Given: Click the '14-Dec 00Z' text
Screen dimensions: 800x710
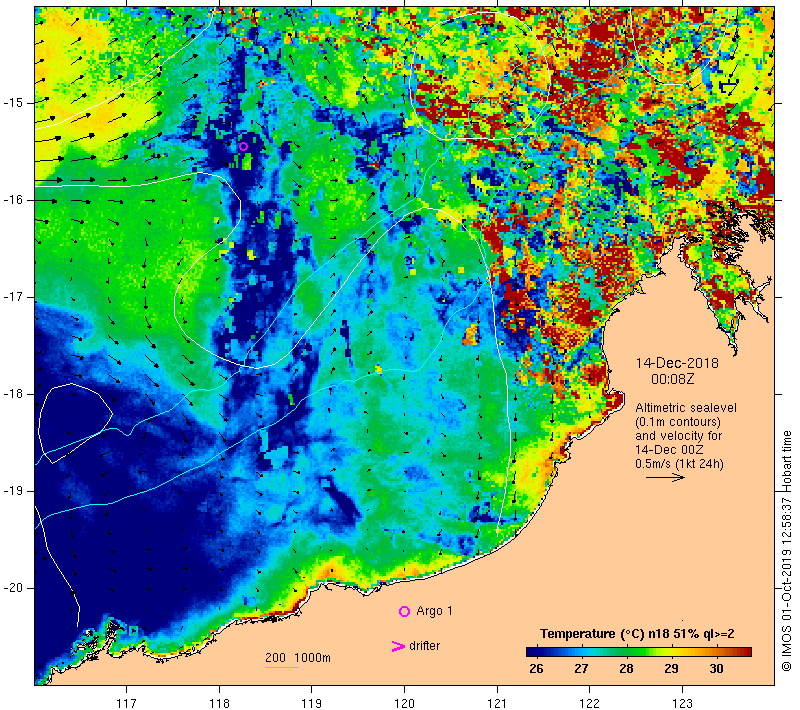Looking at the screenshot, I should [x=669, y=450].
